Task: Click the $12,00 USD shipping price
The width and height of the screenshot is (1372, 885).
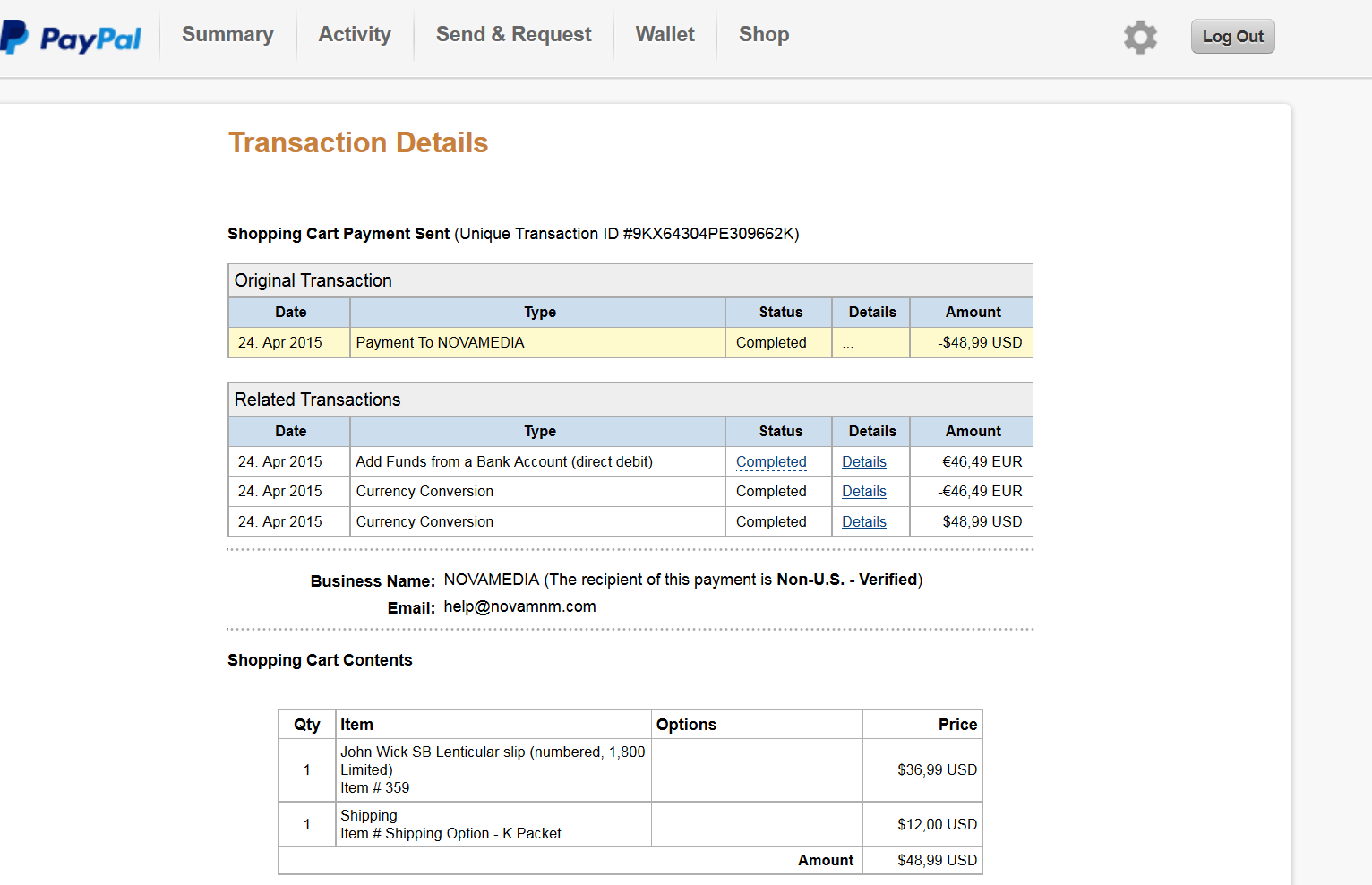Action: tap(937, 824)
